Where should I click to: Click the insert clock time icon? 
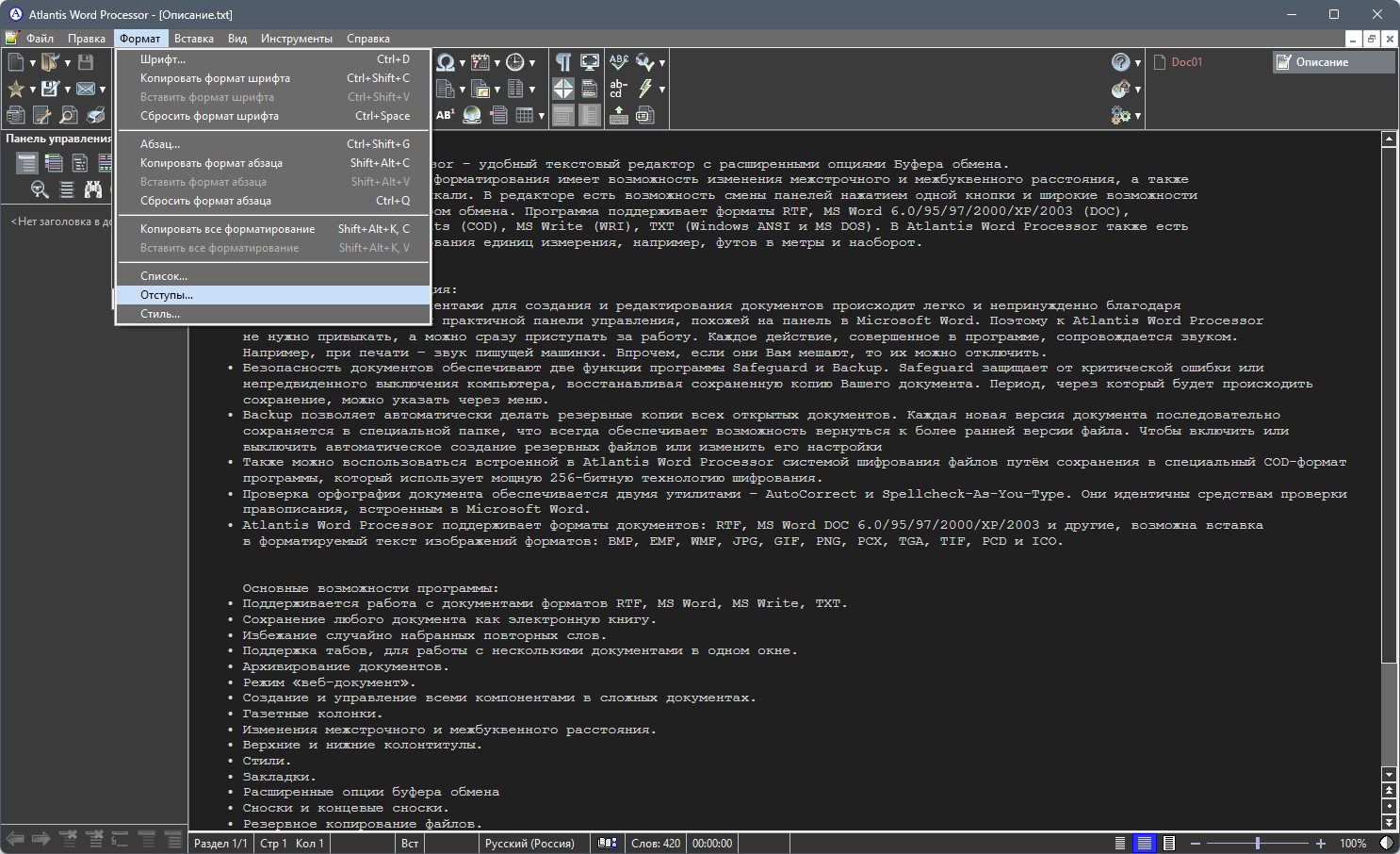(514, 62)
